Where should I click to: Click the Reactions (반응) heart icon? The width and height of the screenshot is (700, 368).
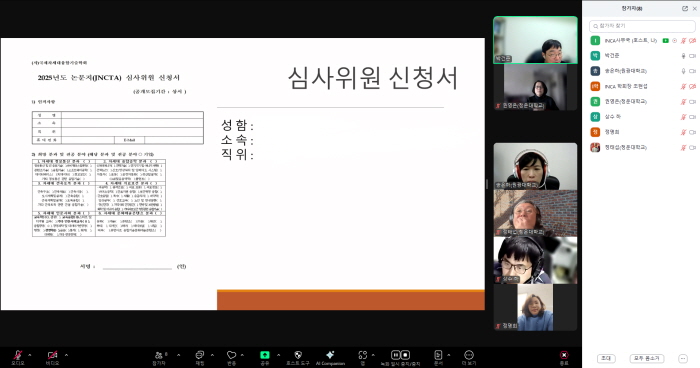pyautogui.click(x=231, y=355)
